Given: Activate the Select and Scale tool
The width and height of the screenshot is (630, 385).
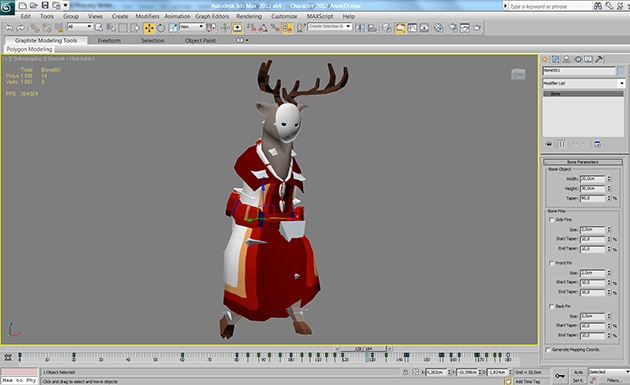Looking at the screenshot, I should click(173, 28).
